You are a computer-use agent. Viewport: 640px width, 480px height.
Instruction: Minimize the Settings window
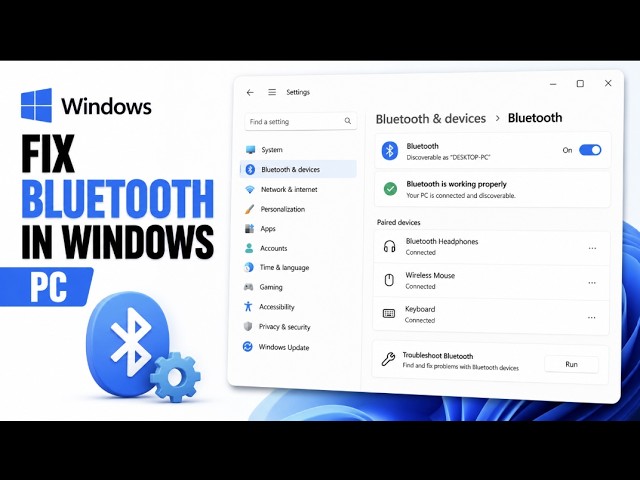(x=553, y=84)
